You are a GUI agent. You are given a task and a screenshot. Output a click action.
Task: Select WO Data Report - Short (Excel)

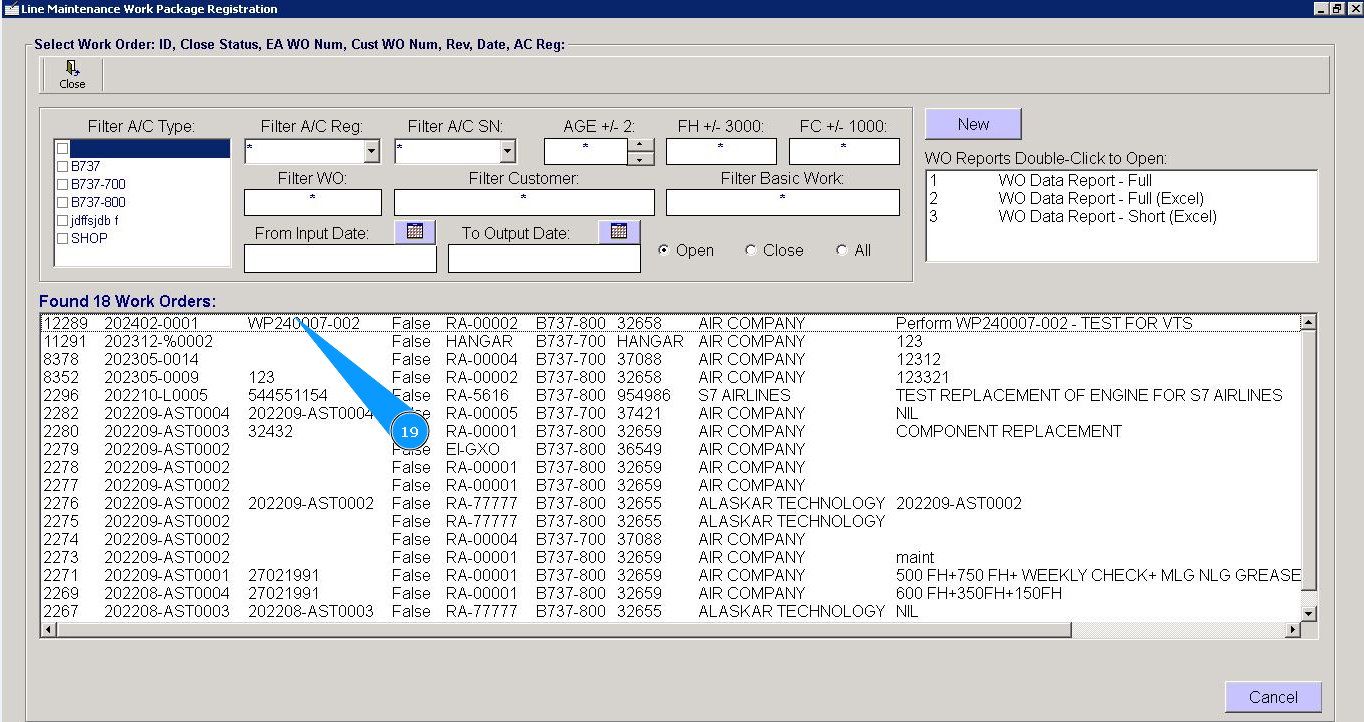1106,217
